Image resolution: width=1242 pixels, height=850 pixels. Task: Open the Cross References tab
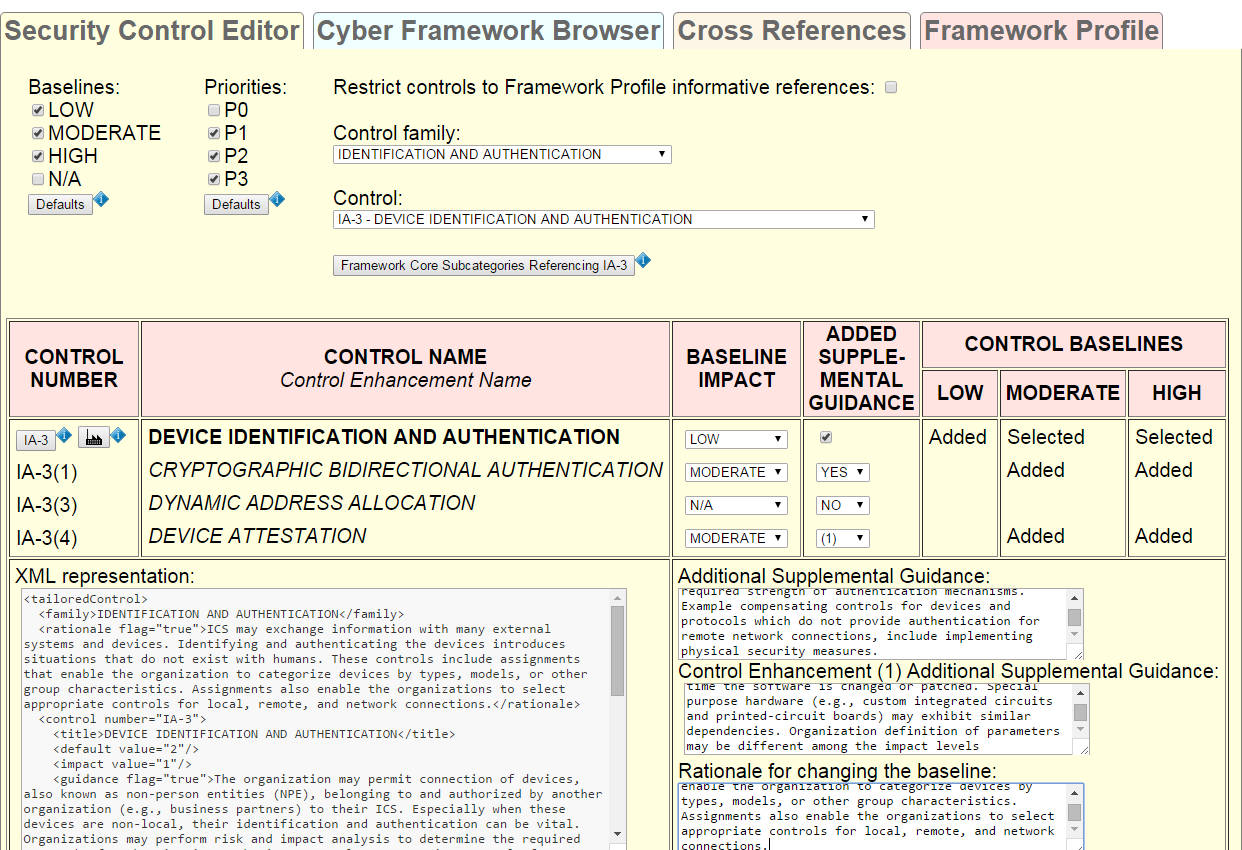pyautogui.click(x=791, y=31)
